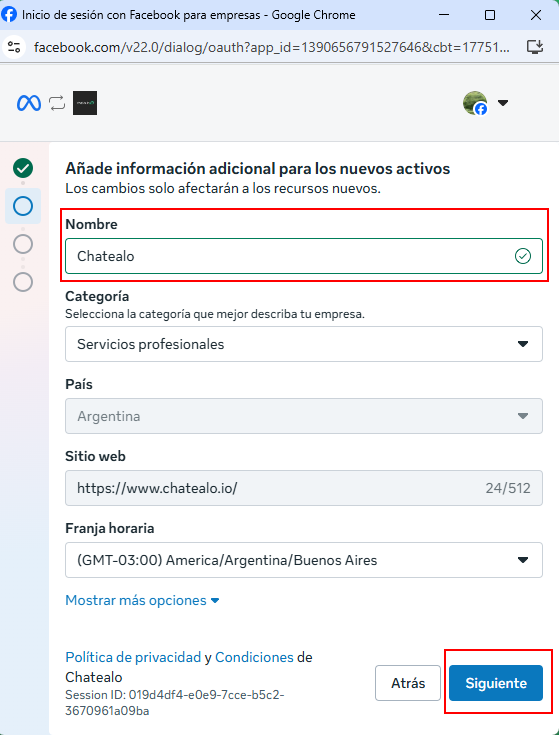Select the completed first step indicator
The image size is (559, 735).
point(23,168)
